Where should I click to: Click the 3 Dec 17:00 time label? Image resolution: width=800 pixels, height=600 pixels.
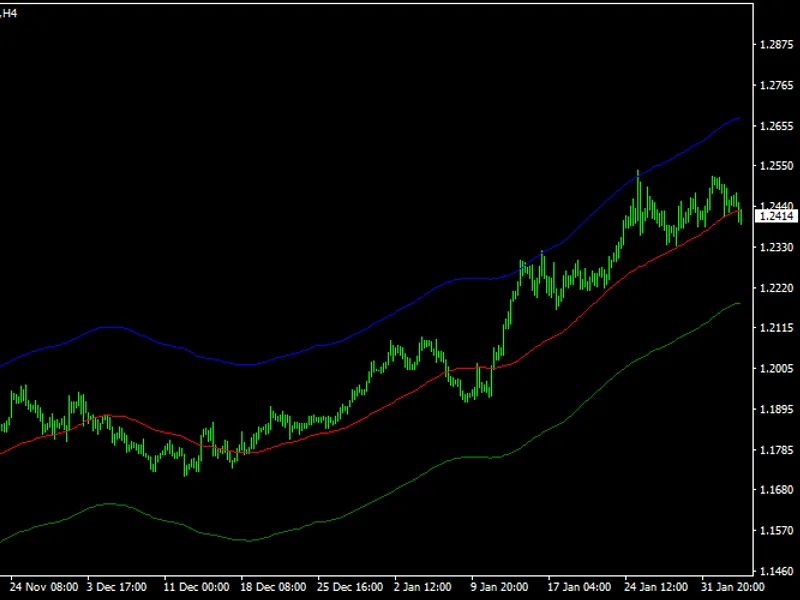pyautogui.click(x=117, y=587)
